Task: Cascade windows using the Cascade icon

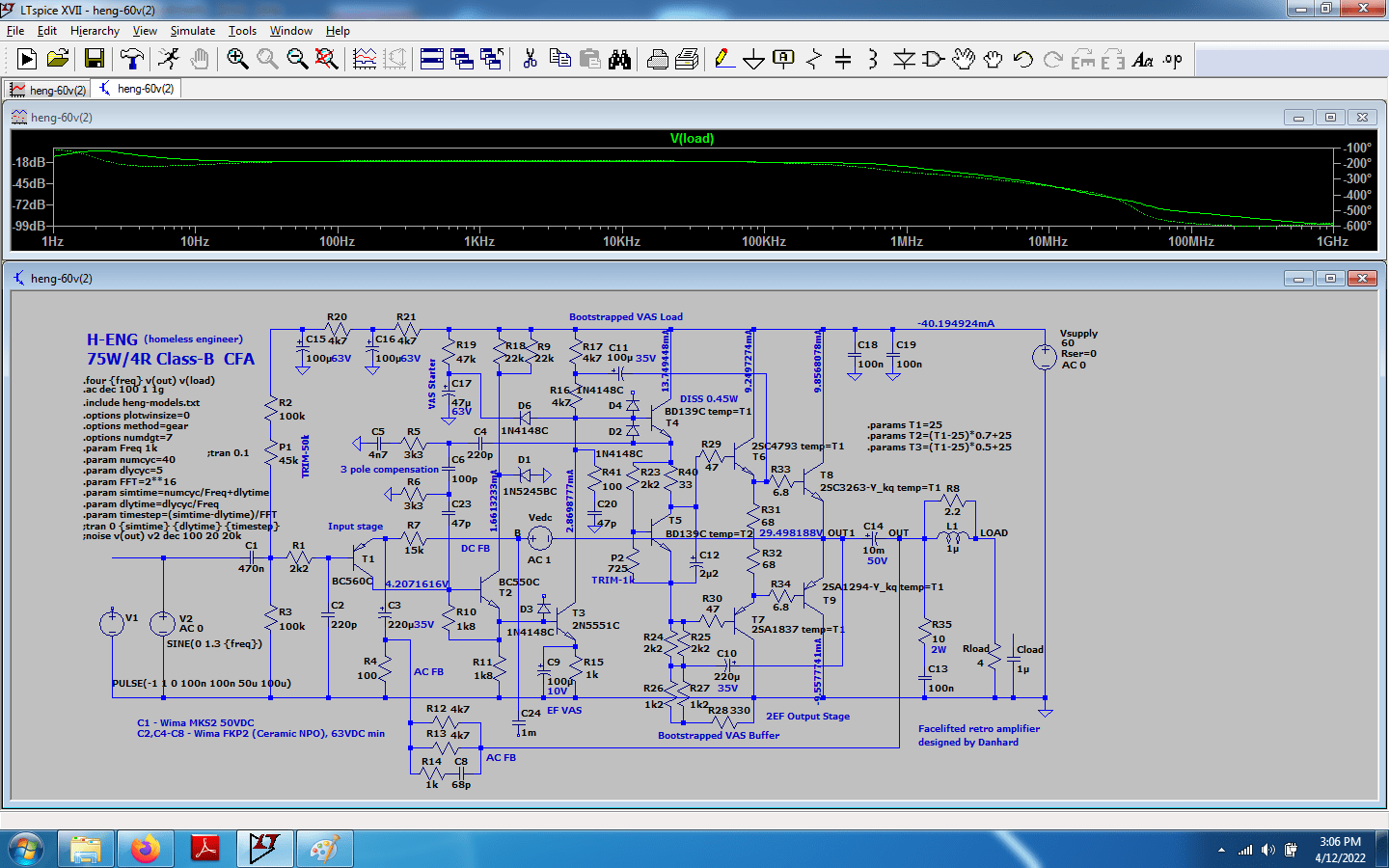Action: coord(462,60)
